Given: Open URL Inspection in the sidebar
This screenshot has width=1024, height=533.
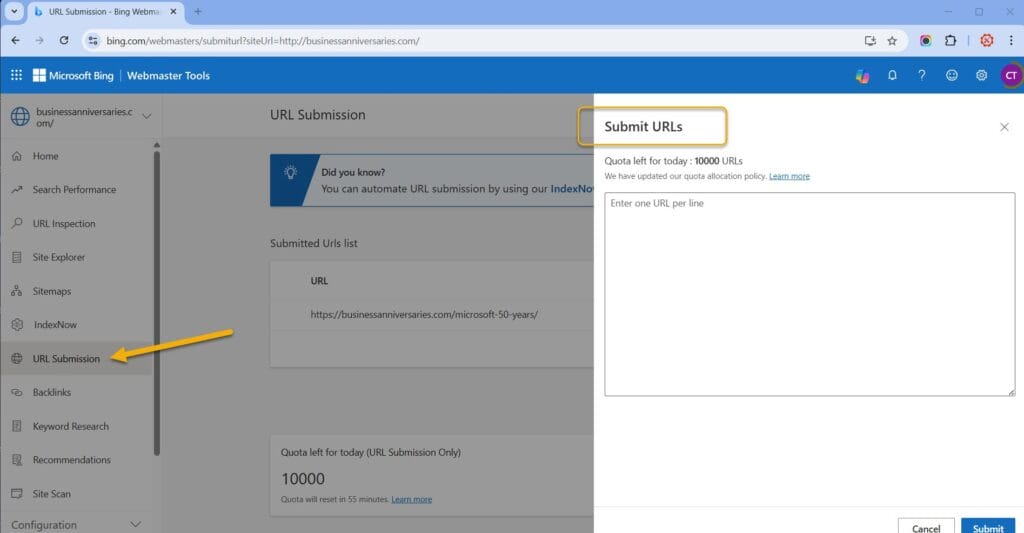Looking at the screenshot, I should coord(63,223).
